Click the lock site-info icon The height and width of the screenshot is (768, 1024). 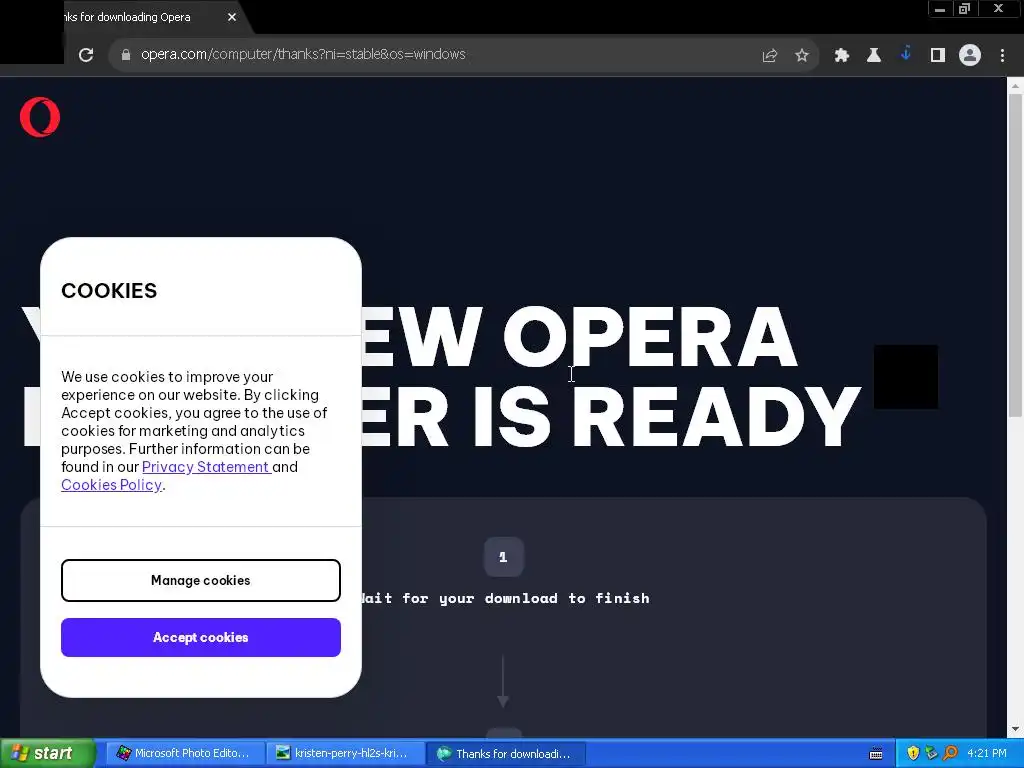pos(126,55)
